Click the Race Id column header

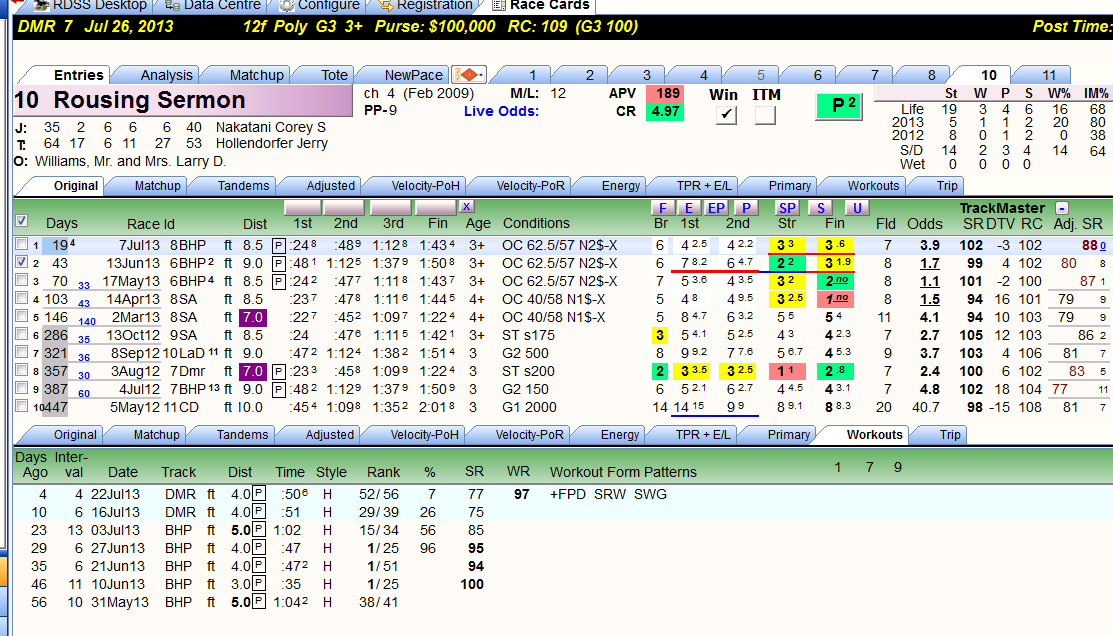(x=150, y=224)
